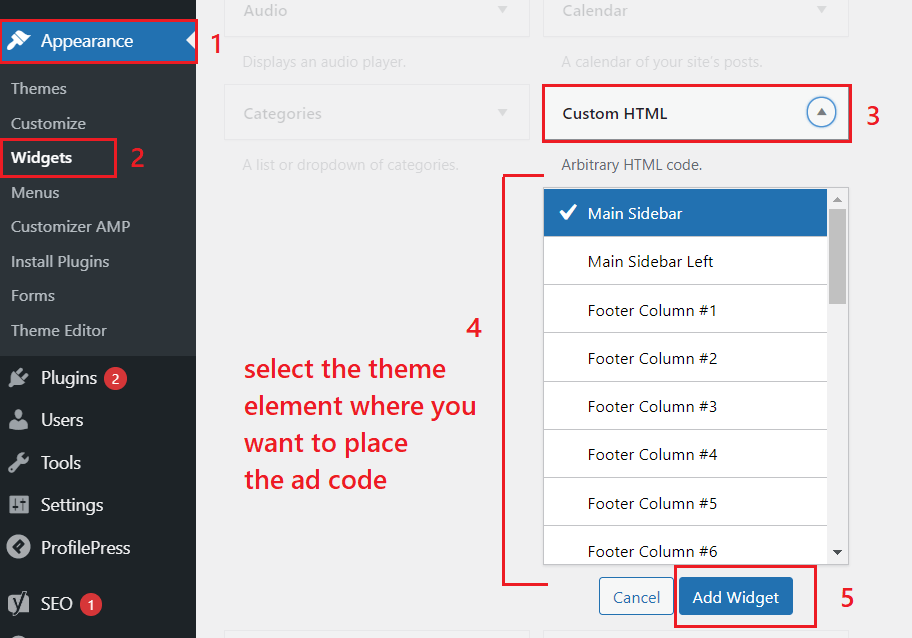
Task: Click the Add Widget button
Action: [x=735, y=596]
